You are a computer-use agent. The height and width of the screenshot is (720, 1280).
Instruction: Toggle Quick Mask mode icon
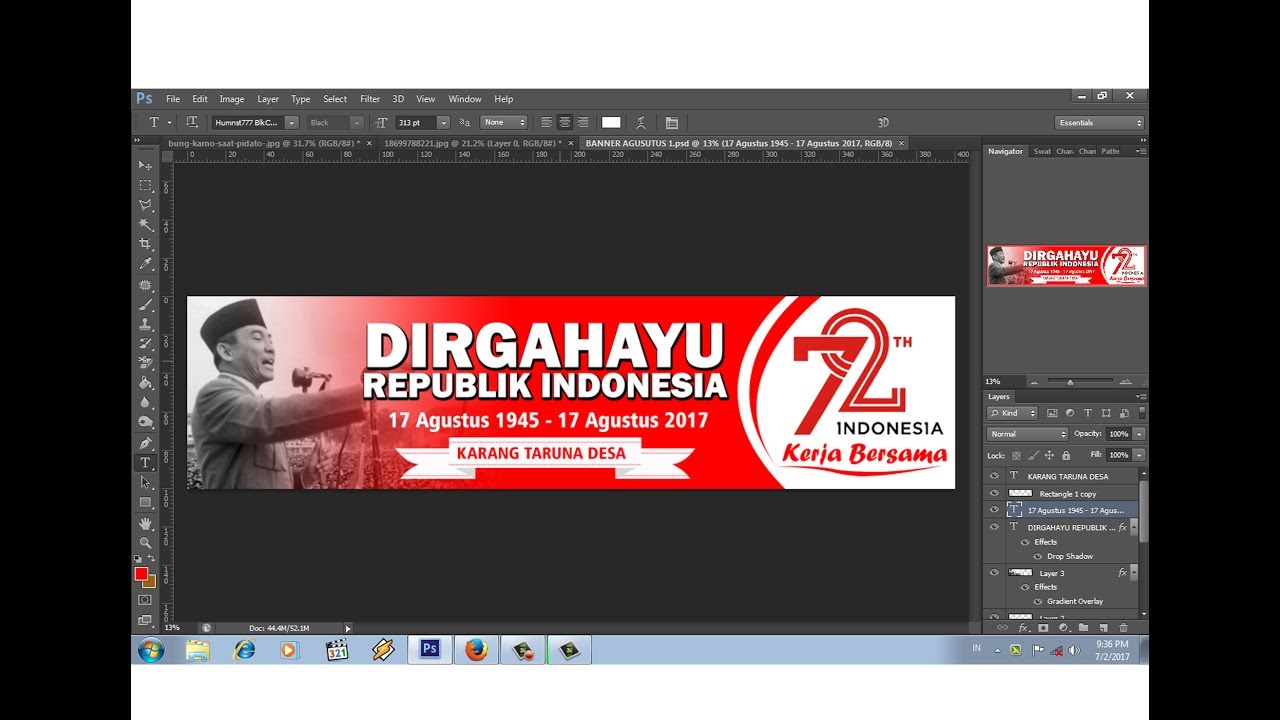click(x=145, y=599)
